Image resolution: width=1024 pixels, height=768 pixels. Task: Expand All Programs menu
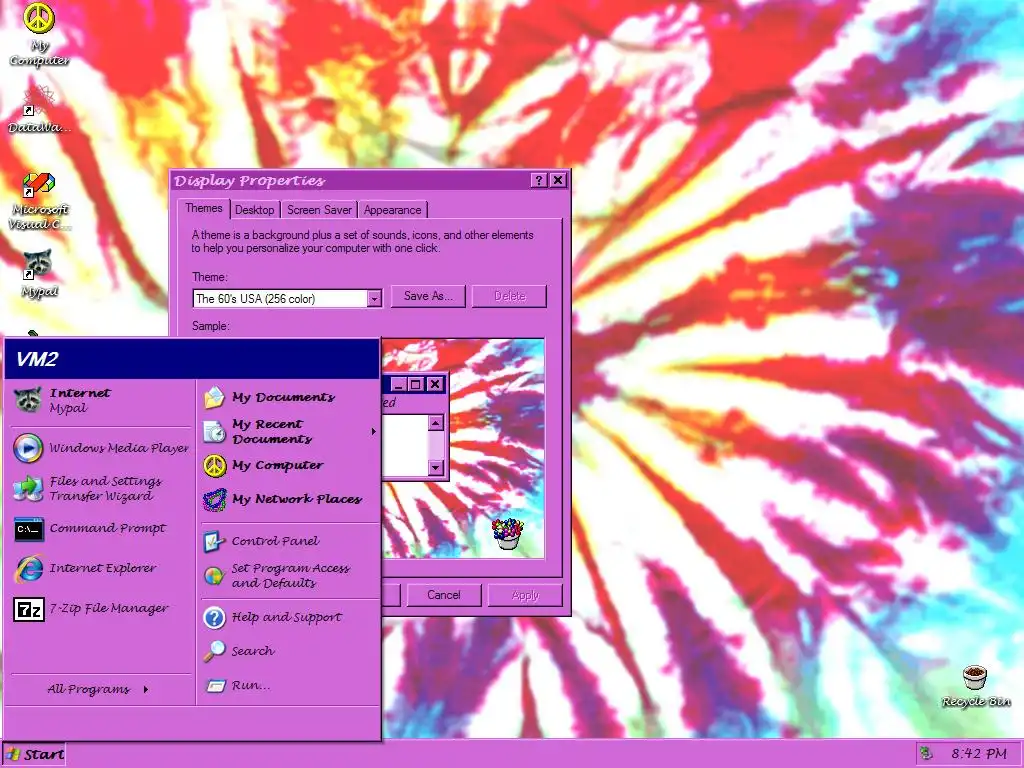99,689
